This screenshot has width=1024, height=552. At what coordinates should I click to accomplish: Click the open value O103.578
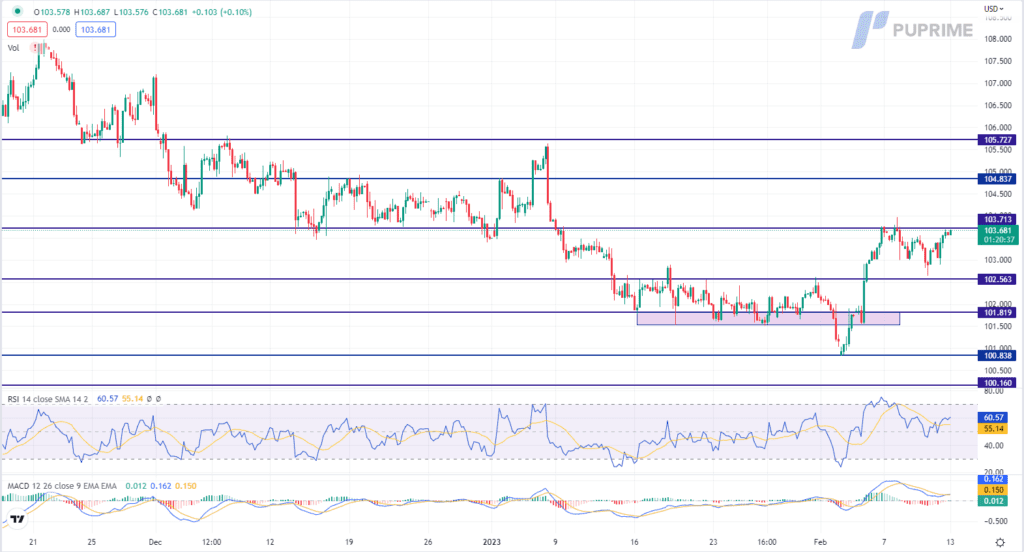pos(52,12)
